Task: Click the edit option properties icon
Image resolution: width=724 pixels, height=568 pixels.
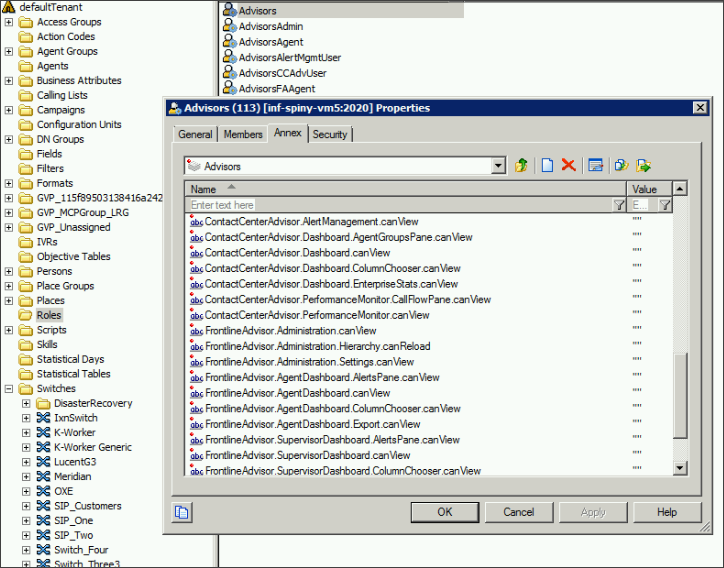Action: coord(595,165)
